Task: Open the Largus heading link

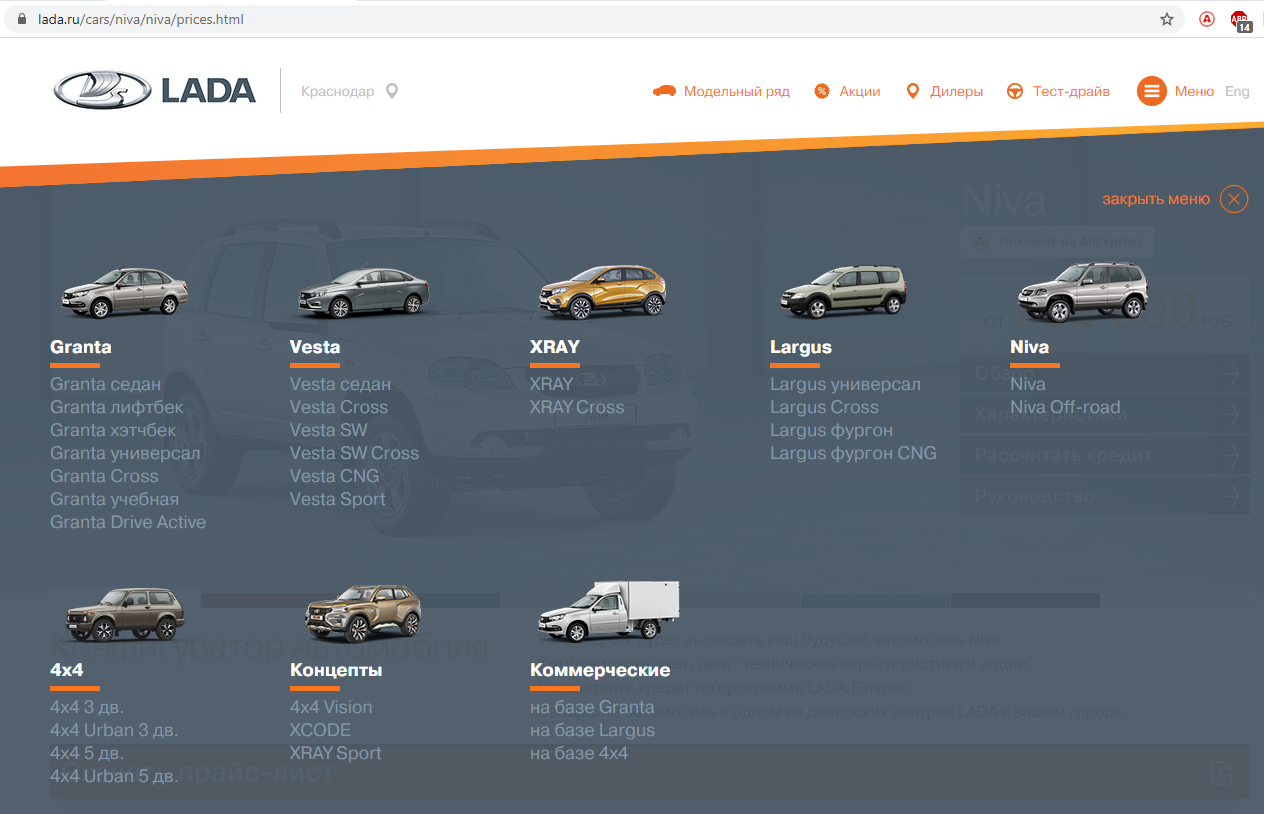Action: click(801, 347)
